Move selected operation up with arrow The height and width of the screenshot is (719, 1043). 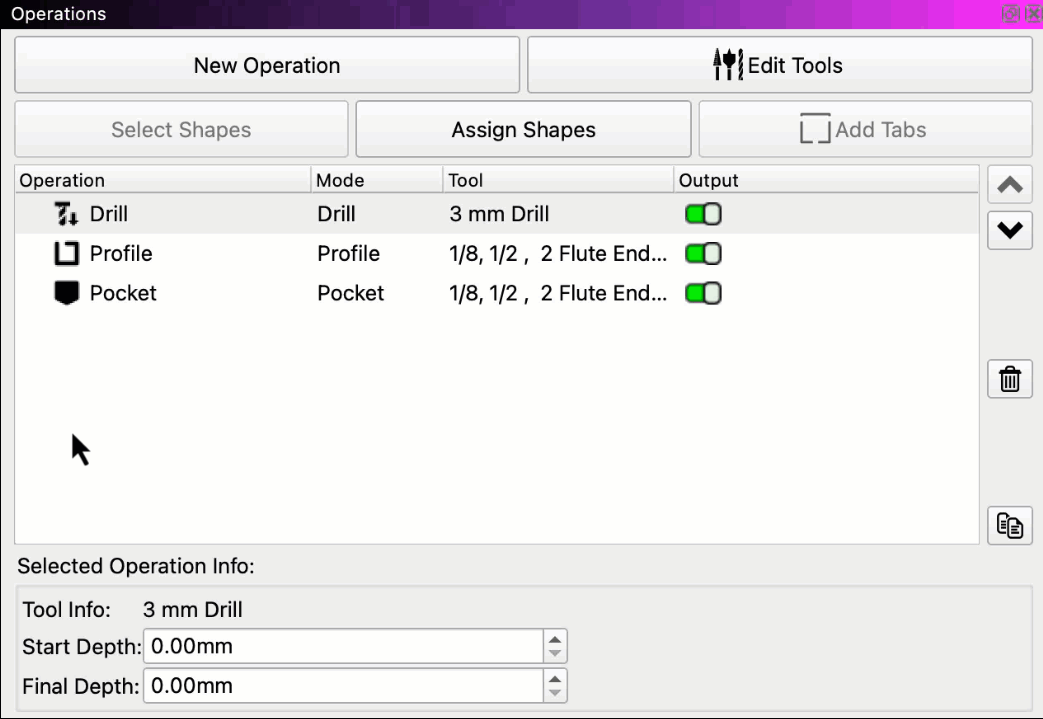pos(1009,185)
